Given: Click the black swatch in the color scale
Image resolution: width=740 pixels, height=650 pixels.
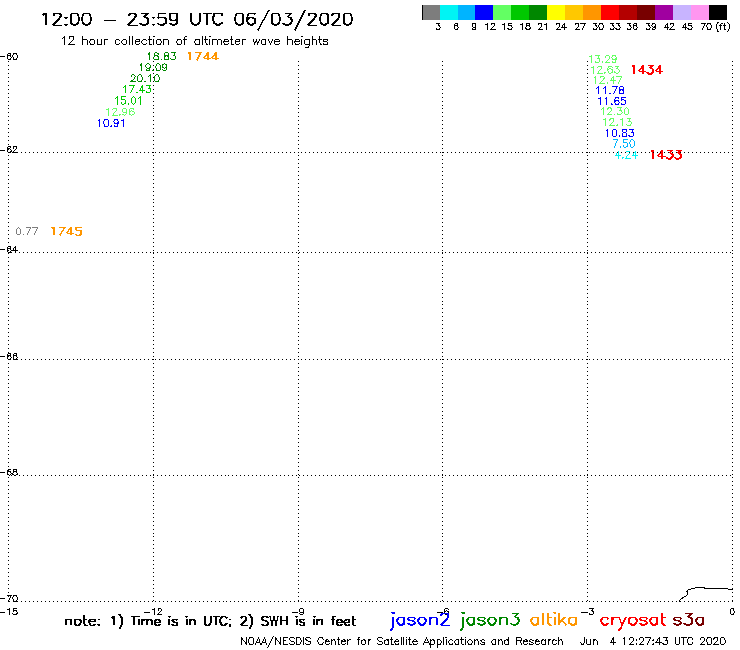Looking at the screenshot, I should 718,12.
